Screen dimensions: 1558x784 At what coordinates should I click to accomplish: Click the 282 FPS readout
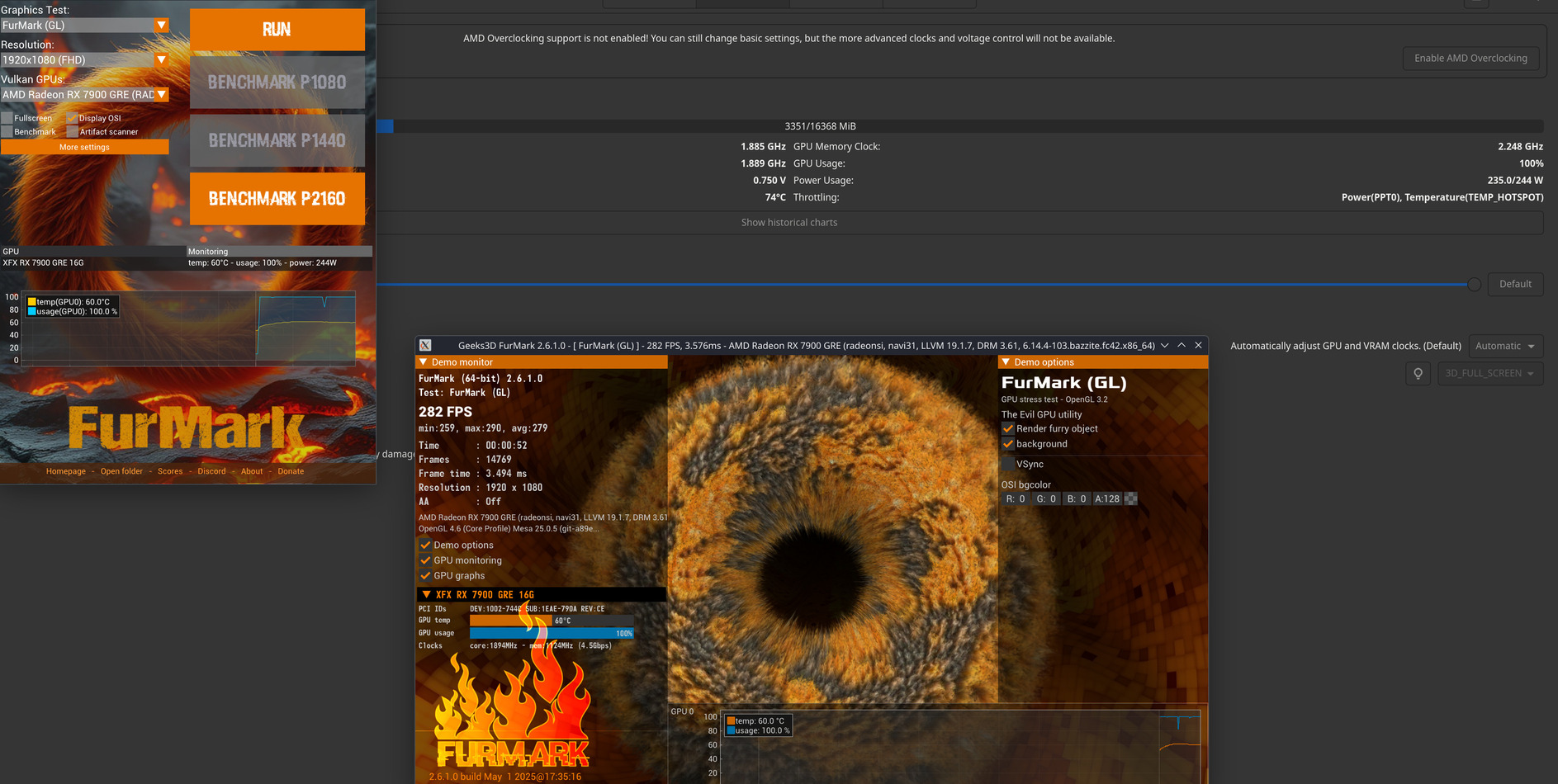pyautogui.click(x=446, y=412)
